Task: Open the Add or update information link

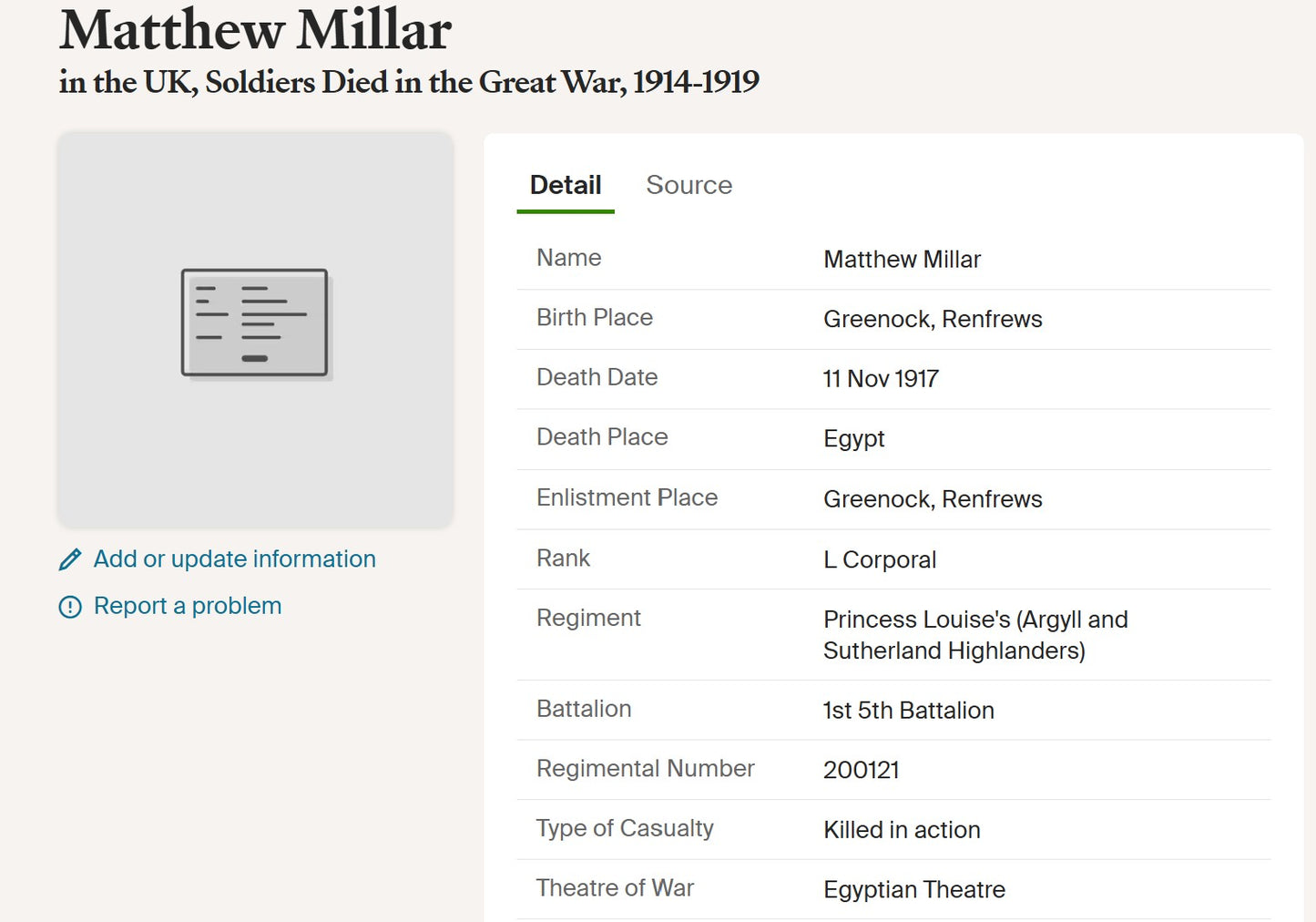Action: click(x=234, y=558)
